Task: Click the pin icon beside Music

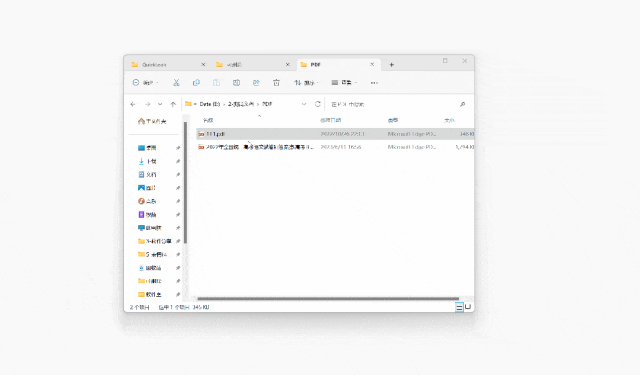Action: [x=178, y=201]
